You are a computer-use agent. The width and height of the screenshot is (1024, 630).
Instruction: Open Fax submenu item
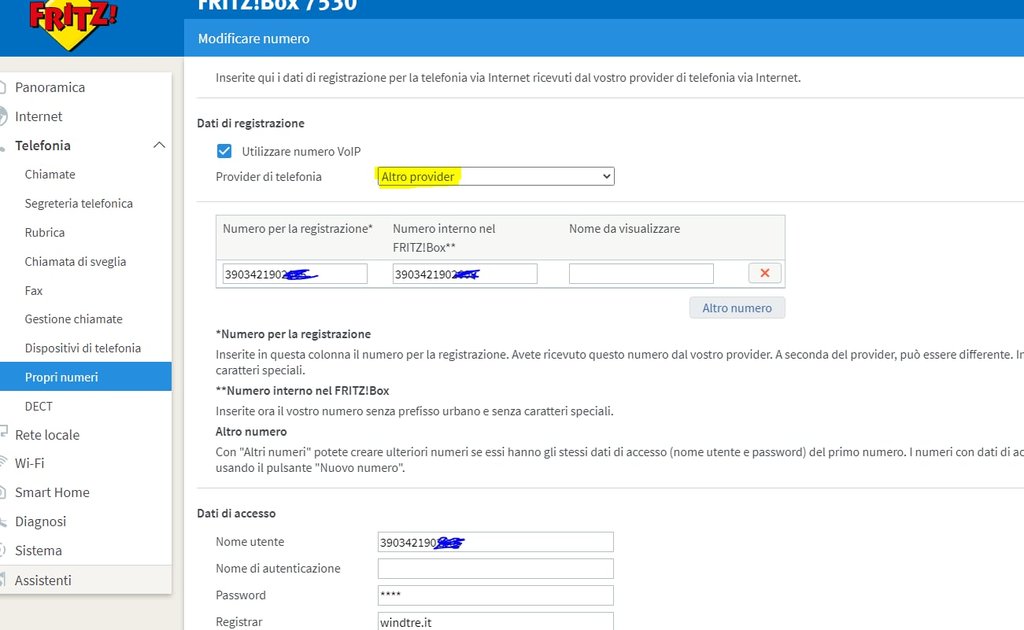33,291
